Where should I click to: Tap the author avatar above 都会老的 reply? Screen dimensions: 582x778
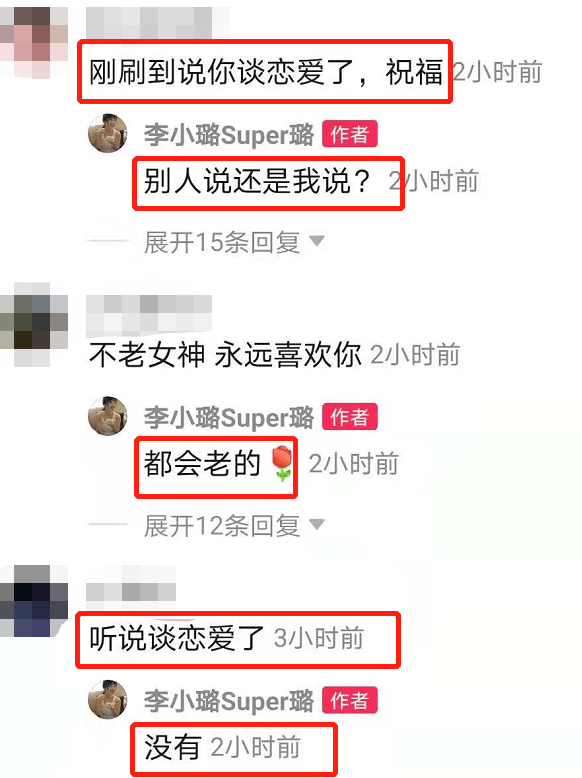[x=108, y=416]
